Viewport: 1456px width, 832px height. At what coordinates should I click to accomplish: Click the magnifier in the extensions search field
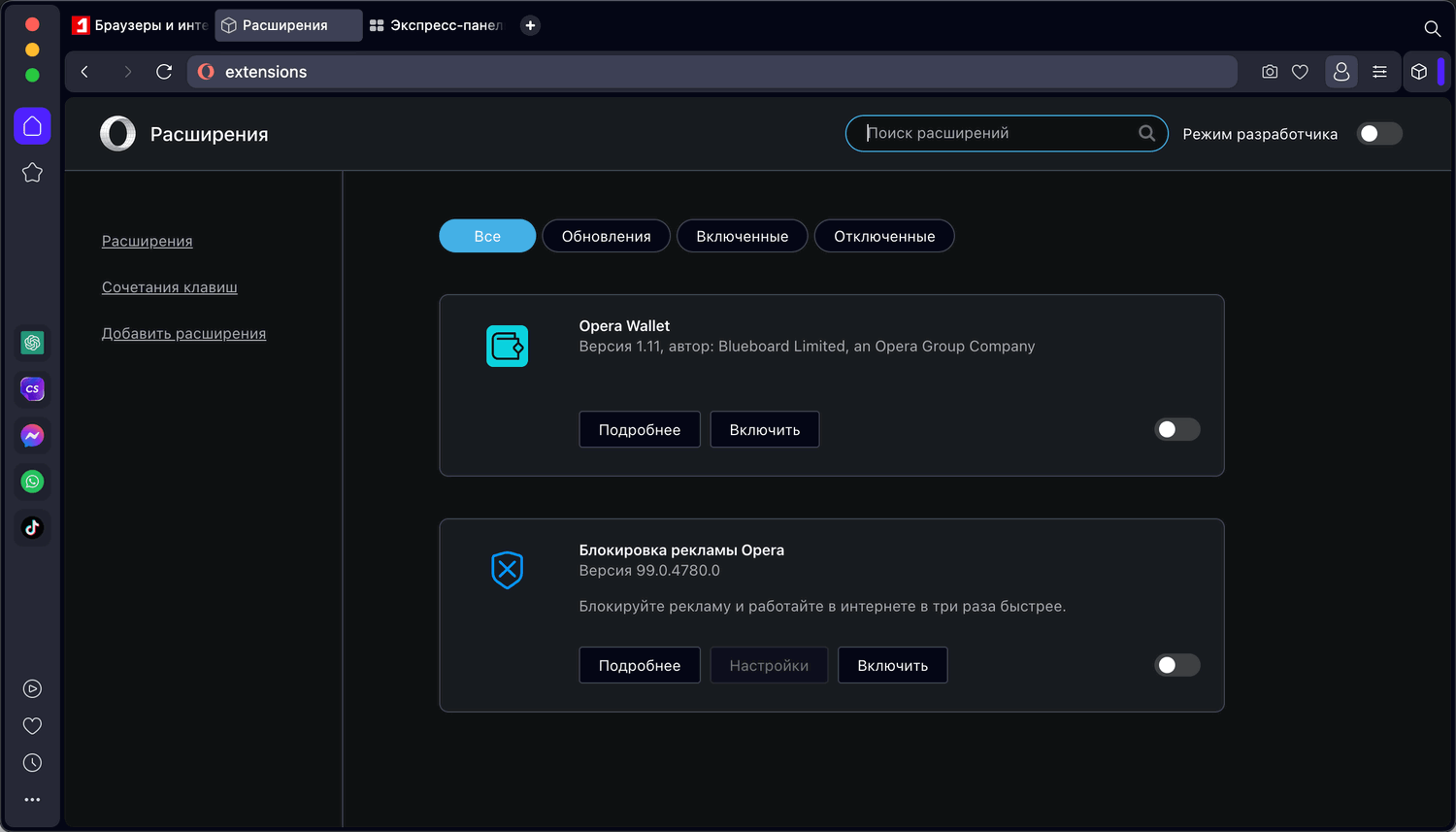pos(1146,134)
